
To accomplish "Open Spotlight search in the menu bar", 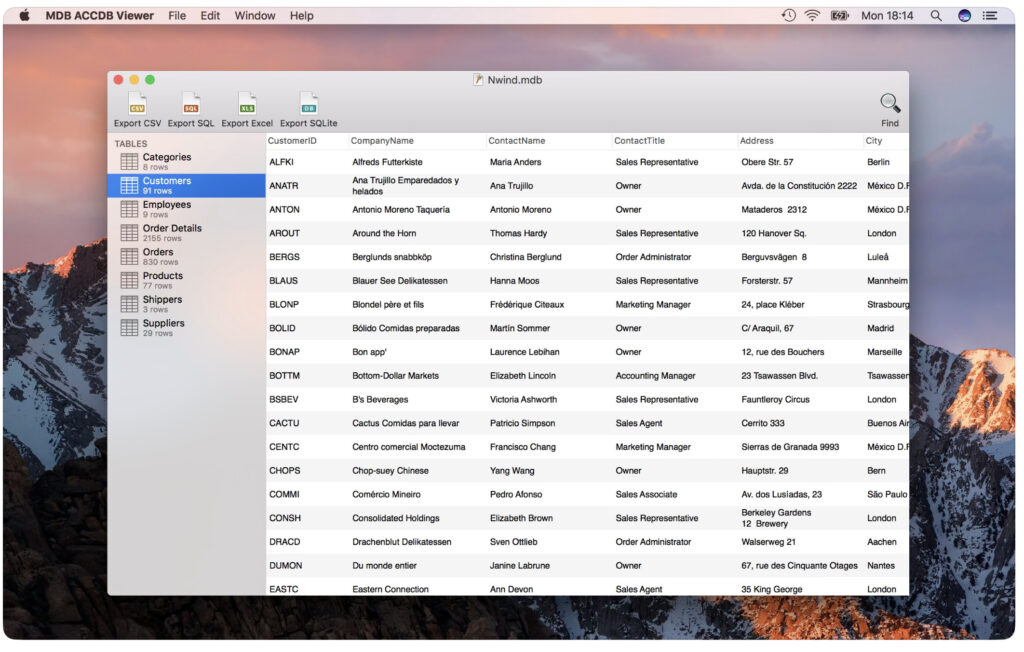I will (x=936, y=16).
